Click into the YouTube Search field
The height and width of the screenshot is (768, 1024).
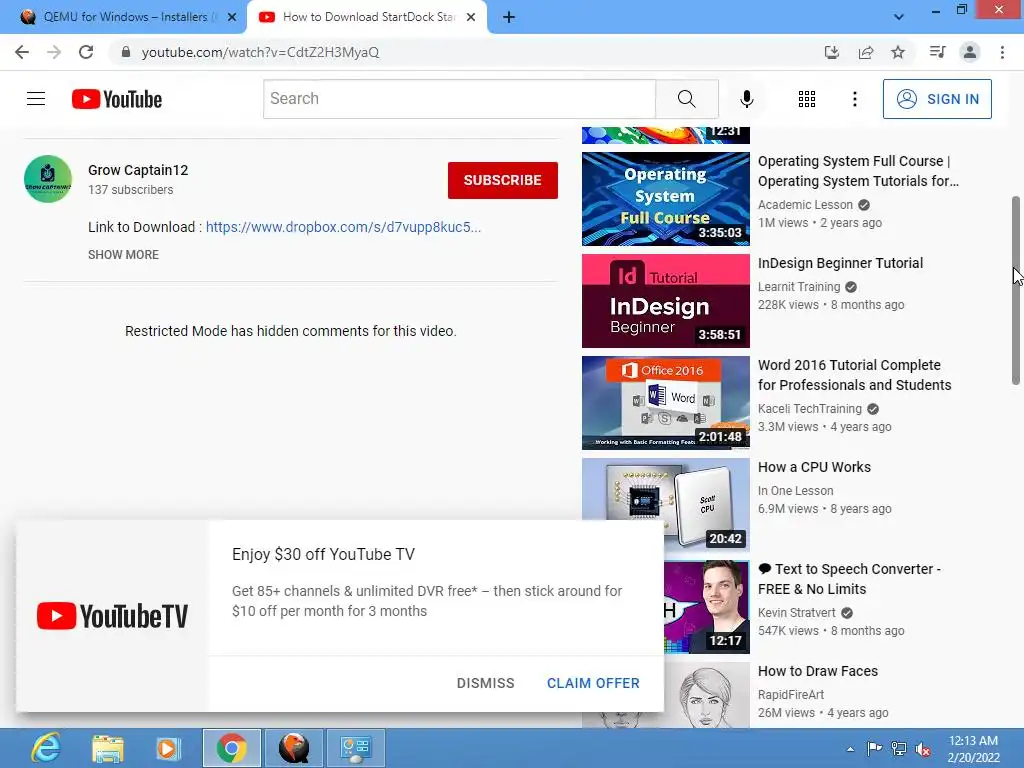coord(459,99)
